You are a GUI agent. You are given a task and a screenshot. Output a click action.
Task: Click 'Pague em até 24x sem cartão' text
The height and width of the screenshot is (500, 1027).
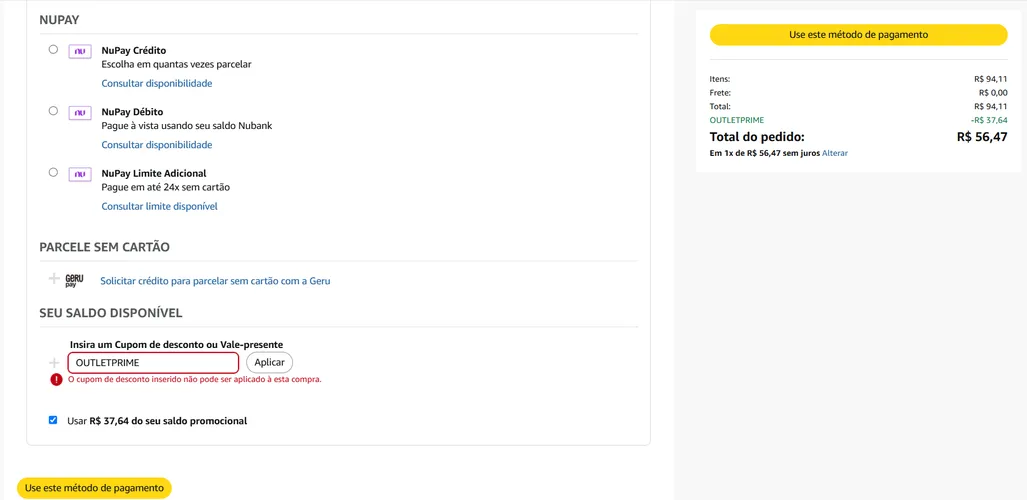[166, 187]
